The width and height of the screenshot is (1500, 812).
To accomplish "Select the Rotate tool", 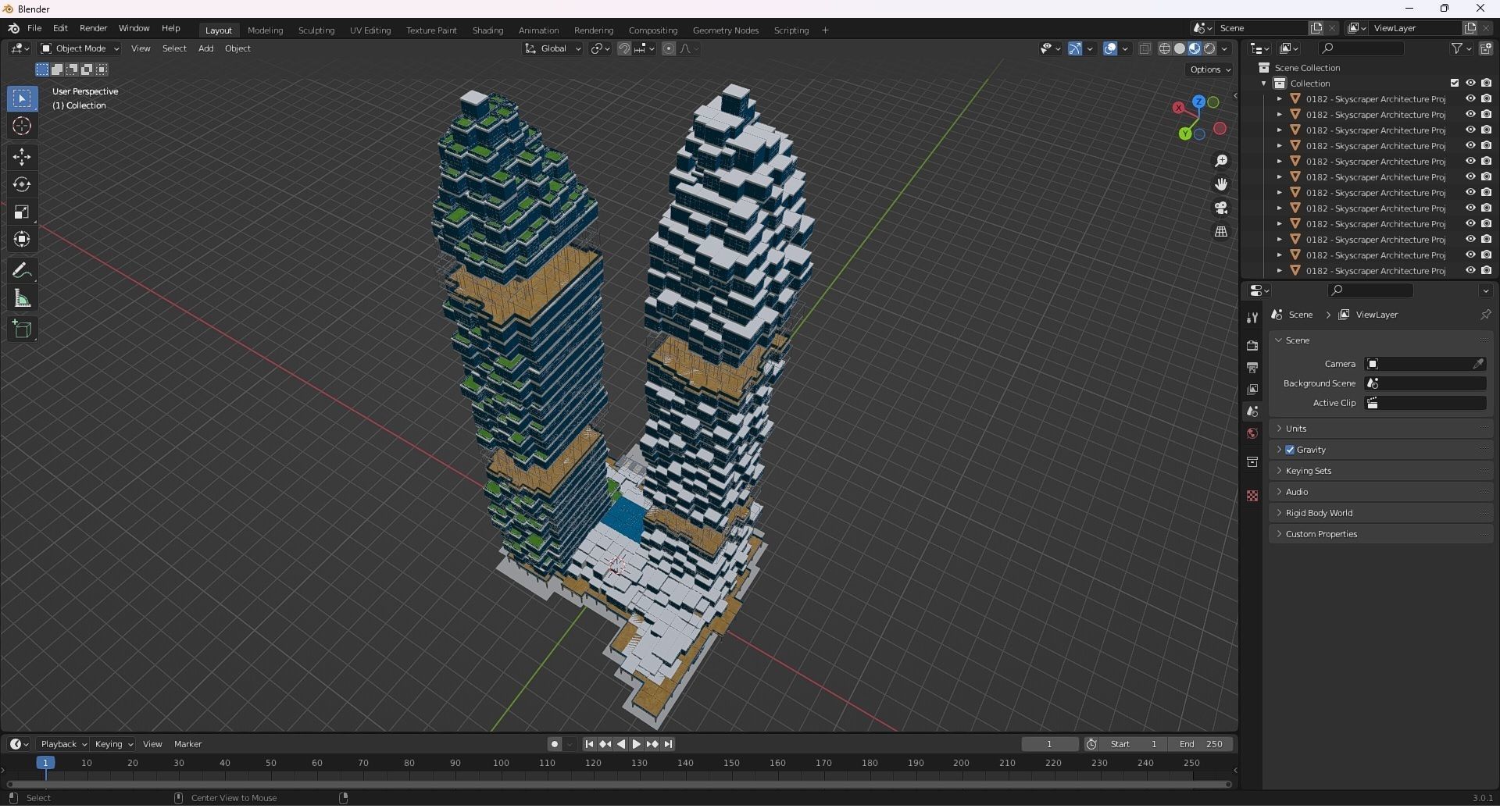I will pos(22,184).
